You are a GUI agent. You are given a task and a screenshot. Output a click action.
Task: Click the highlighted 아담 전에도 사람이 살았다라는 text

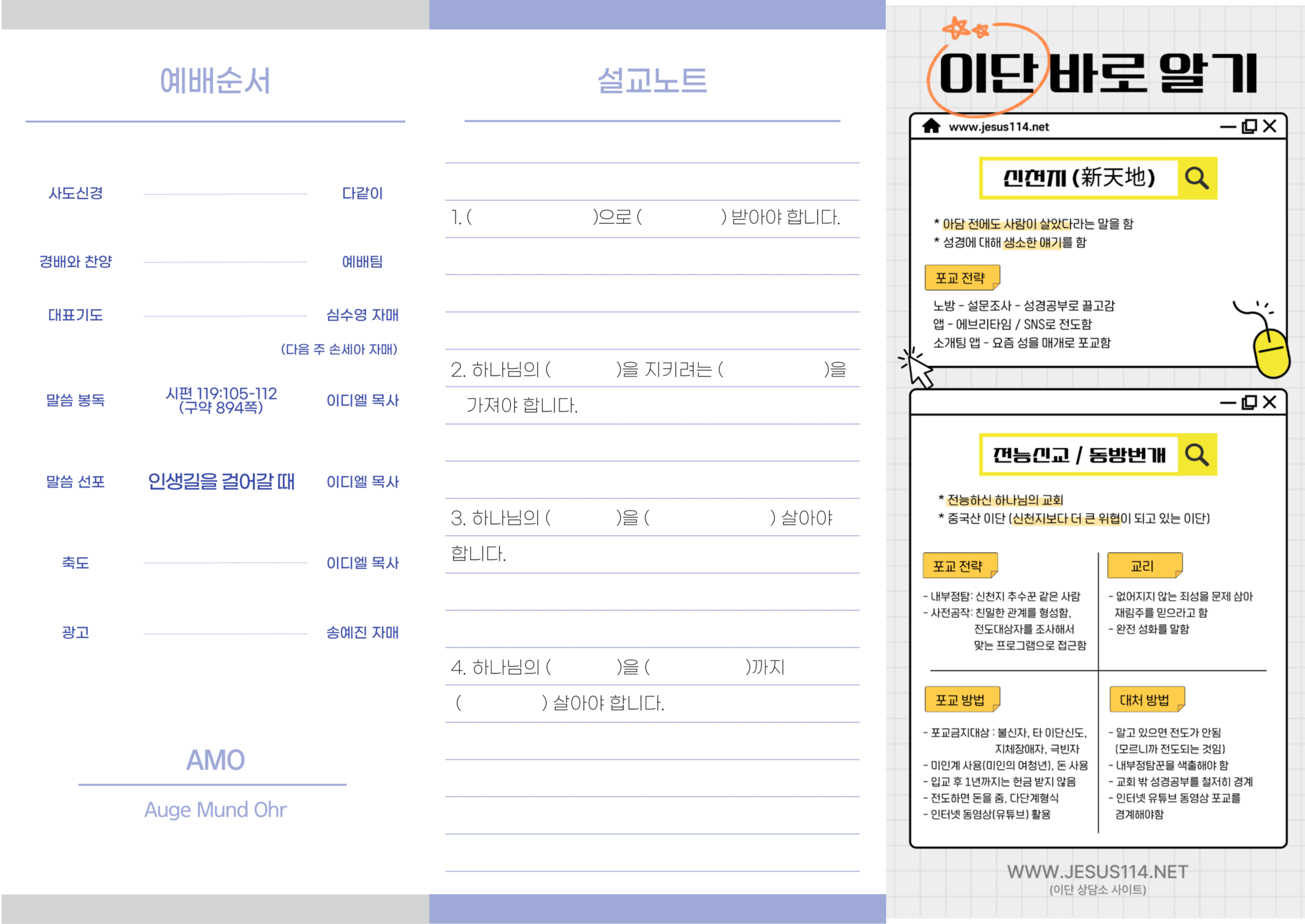click(1020, 224)
